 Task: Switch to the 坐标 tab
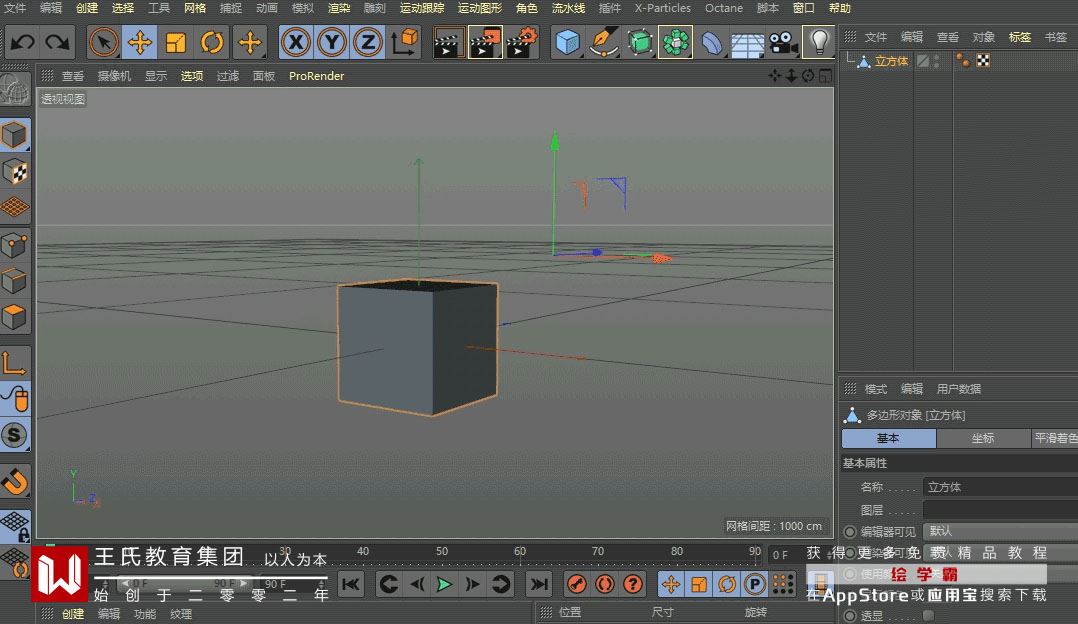click(x=983, y=438)
